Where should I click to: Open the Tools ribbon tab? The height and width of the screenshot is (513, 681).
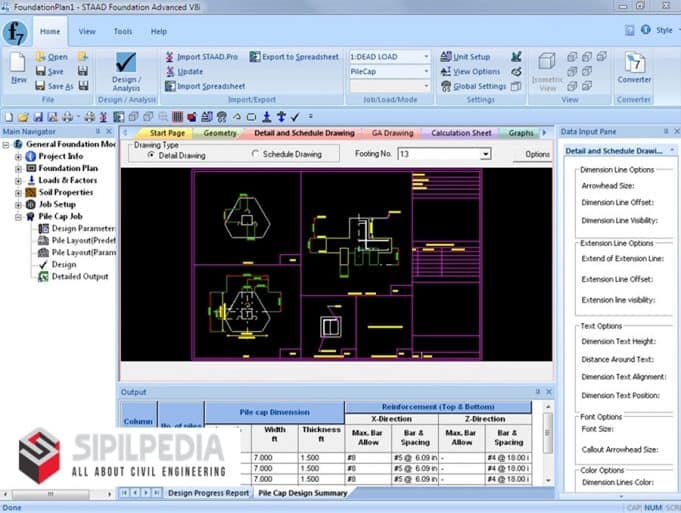coord(122,32)
